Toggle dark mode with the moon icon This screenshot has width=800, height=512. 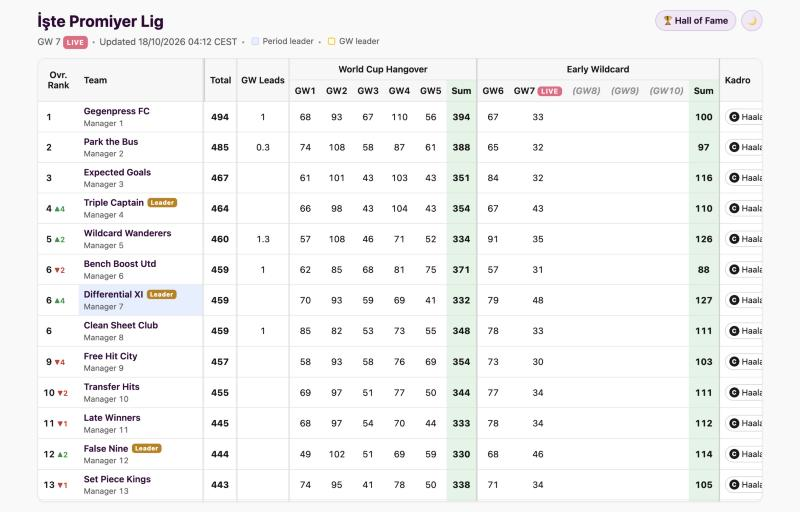pos(752,21)
